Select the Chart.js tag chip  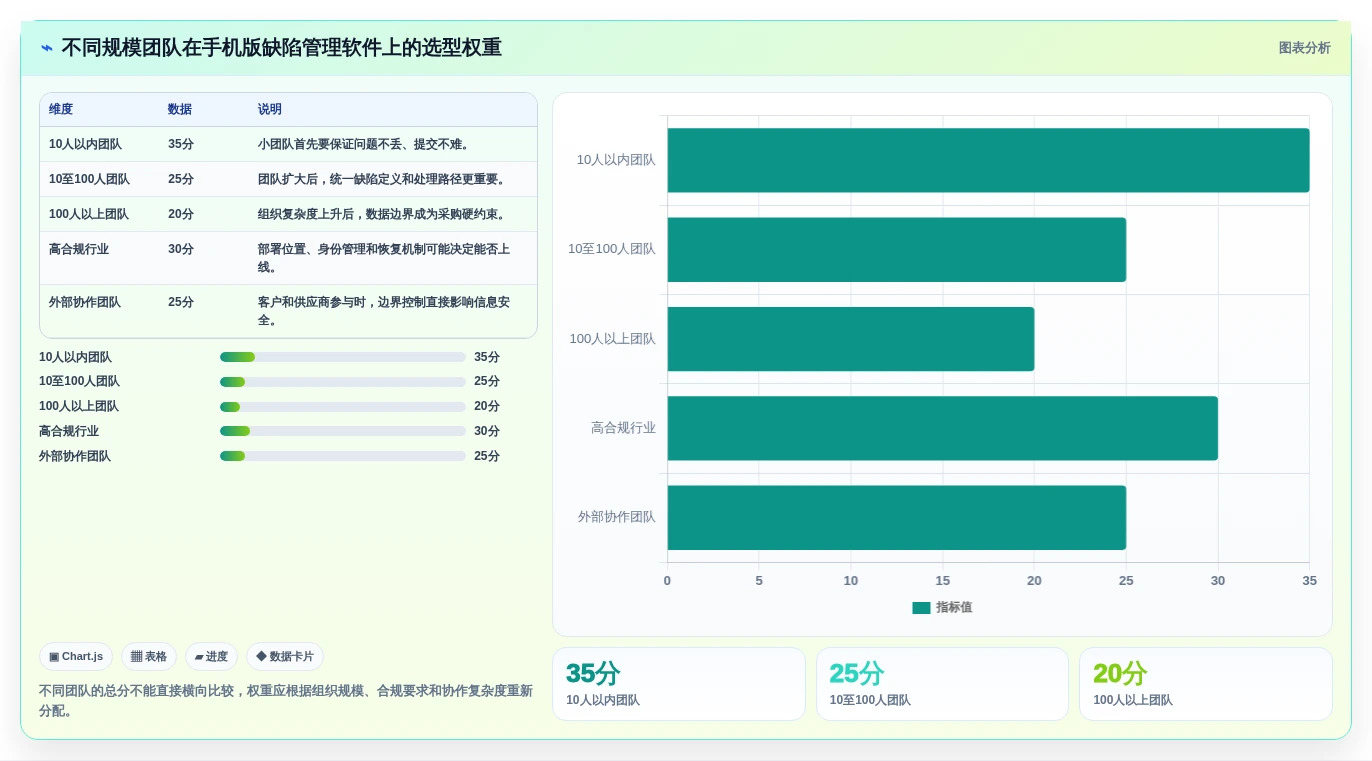tap(76, 657)
